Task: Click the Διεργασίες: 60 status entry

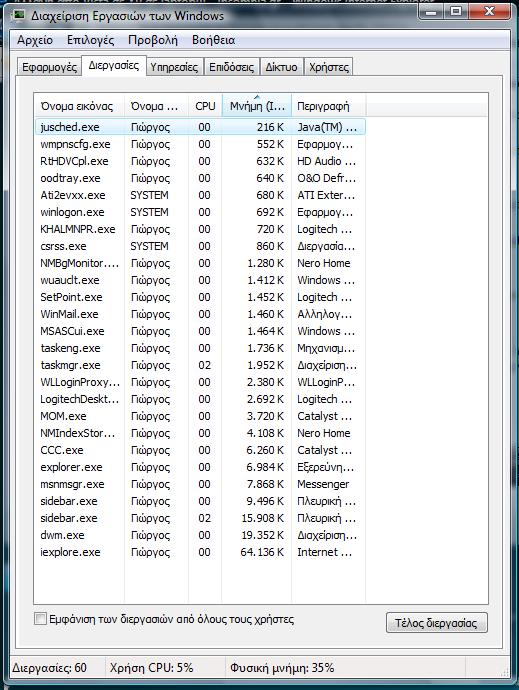Action: 49,668
